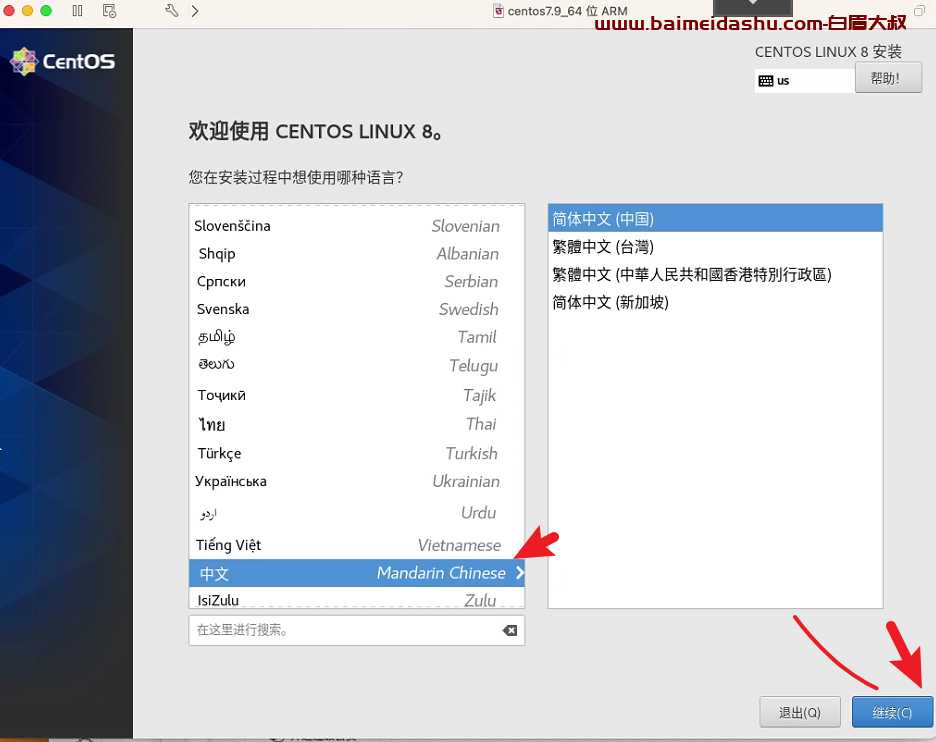Select Slovenščina Slovenian language
Image resolution: width=936 pixels, height=742 pixels.
(x=356, y=226)
